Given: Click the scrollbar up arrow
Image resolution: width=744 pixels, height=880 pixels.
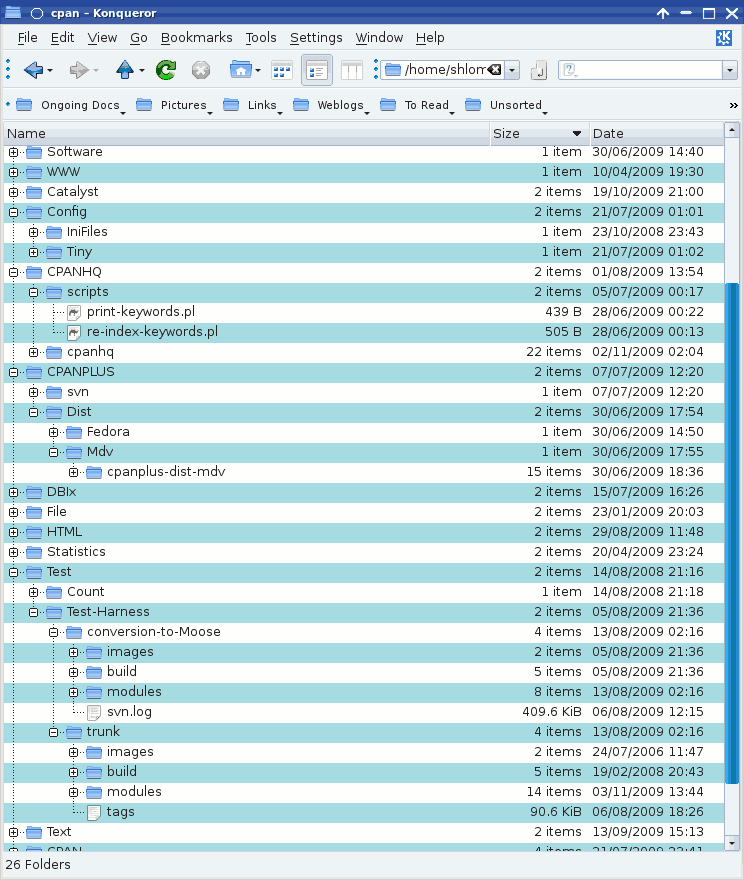Looking at the screenshot, I should click(732, 130).
